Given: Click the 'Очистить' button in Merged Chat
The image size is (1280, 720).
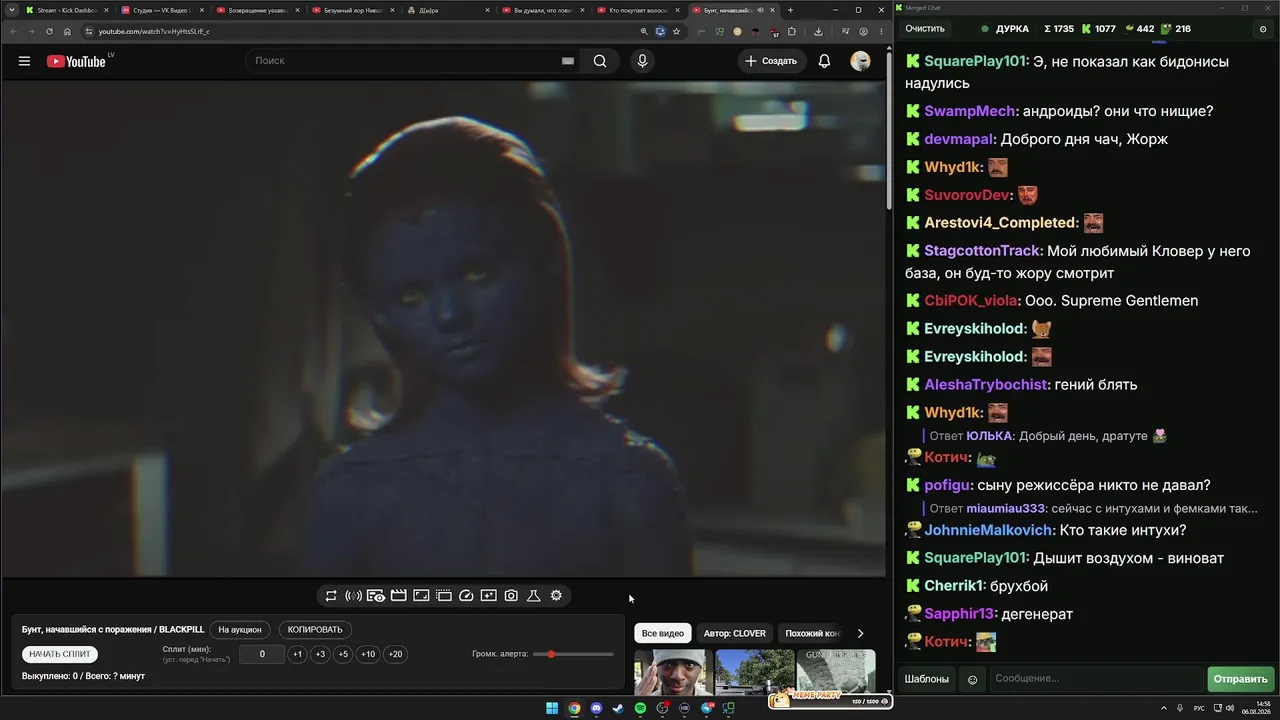Looking at the screenshot, I should 925,29.
